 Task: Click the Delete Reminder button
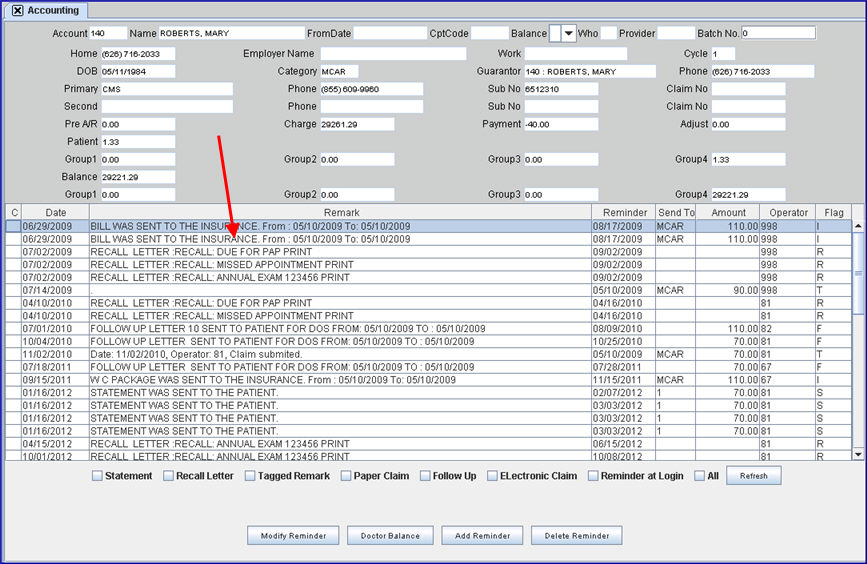click(577, 535)
